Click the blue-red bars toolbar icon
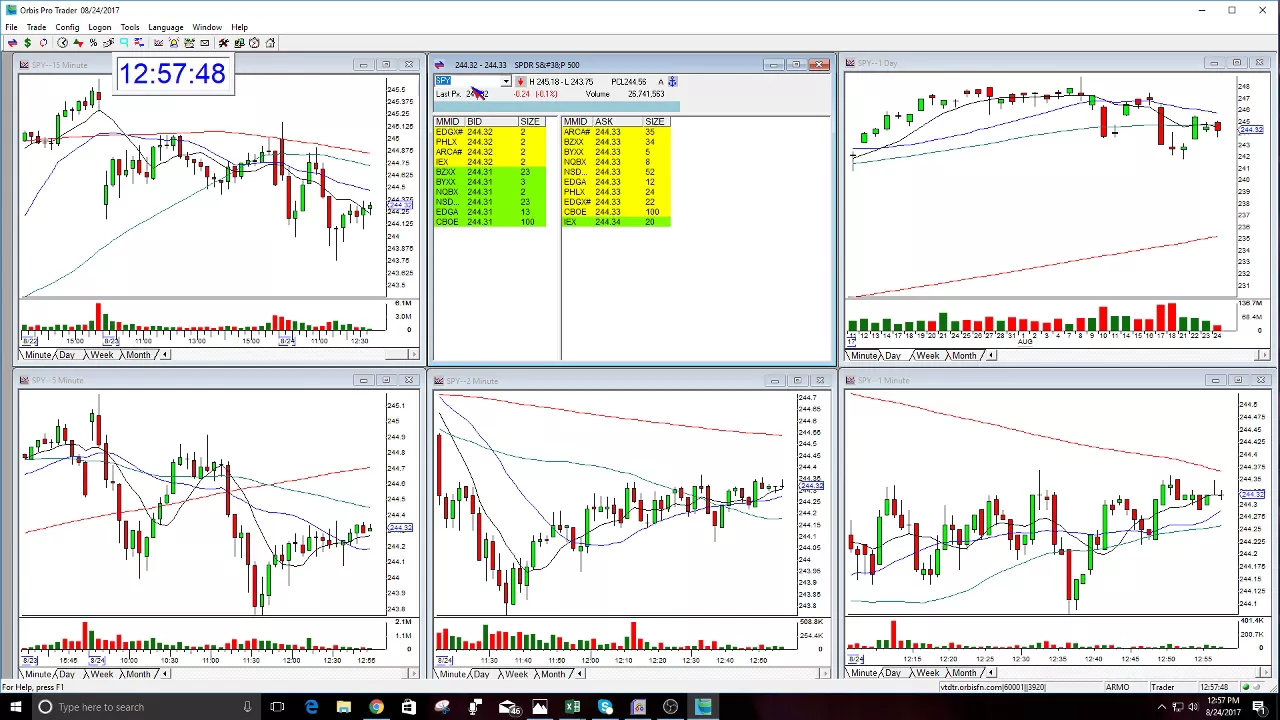1280x720 pixels. click(139, 43)
